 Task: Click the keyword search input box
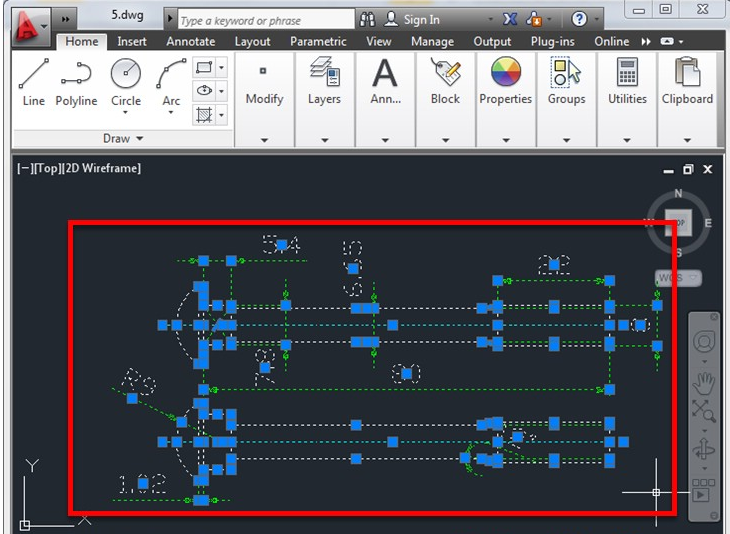tap(266, 20)
